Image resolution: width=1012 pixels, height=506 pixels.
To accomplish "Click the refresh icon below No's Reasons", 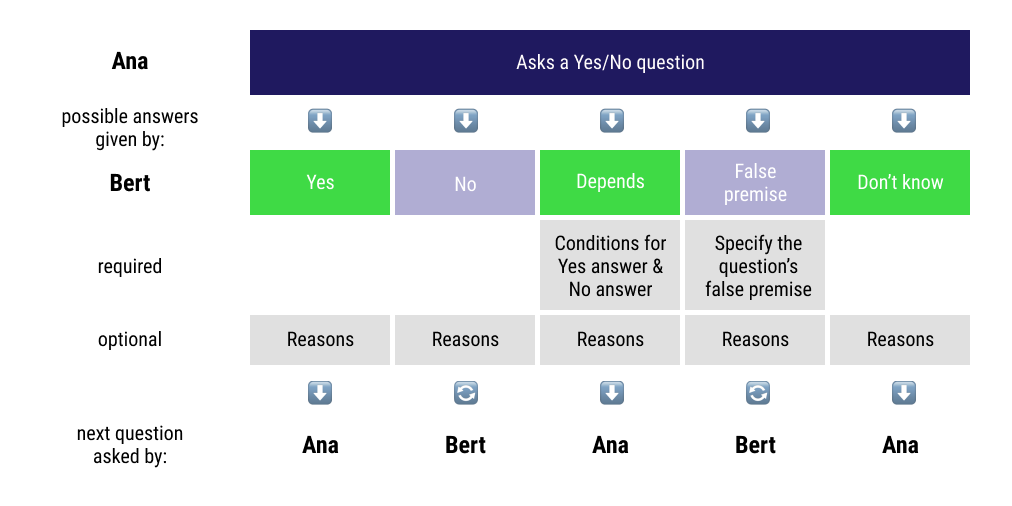I will point(465,394).
